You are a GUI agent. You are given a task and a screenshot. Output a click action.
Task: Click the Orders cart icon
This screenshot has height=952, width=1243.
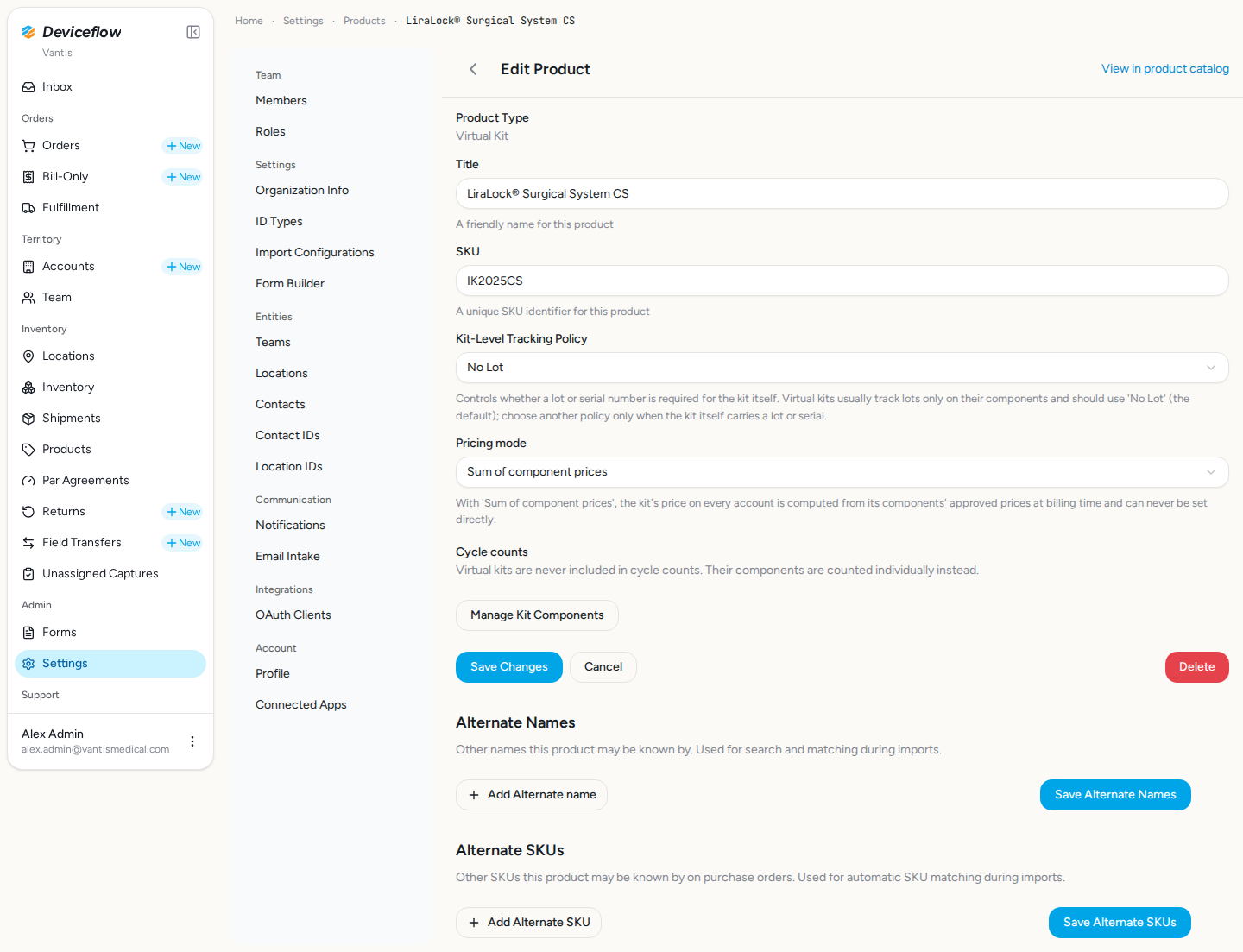pyautogui.click(x=28, y=146)
